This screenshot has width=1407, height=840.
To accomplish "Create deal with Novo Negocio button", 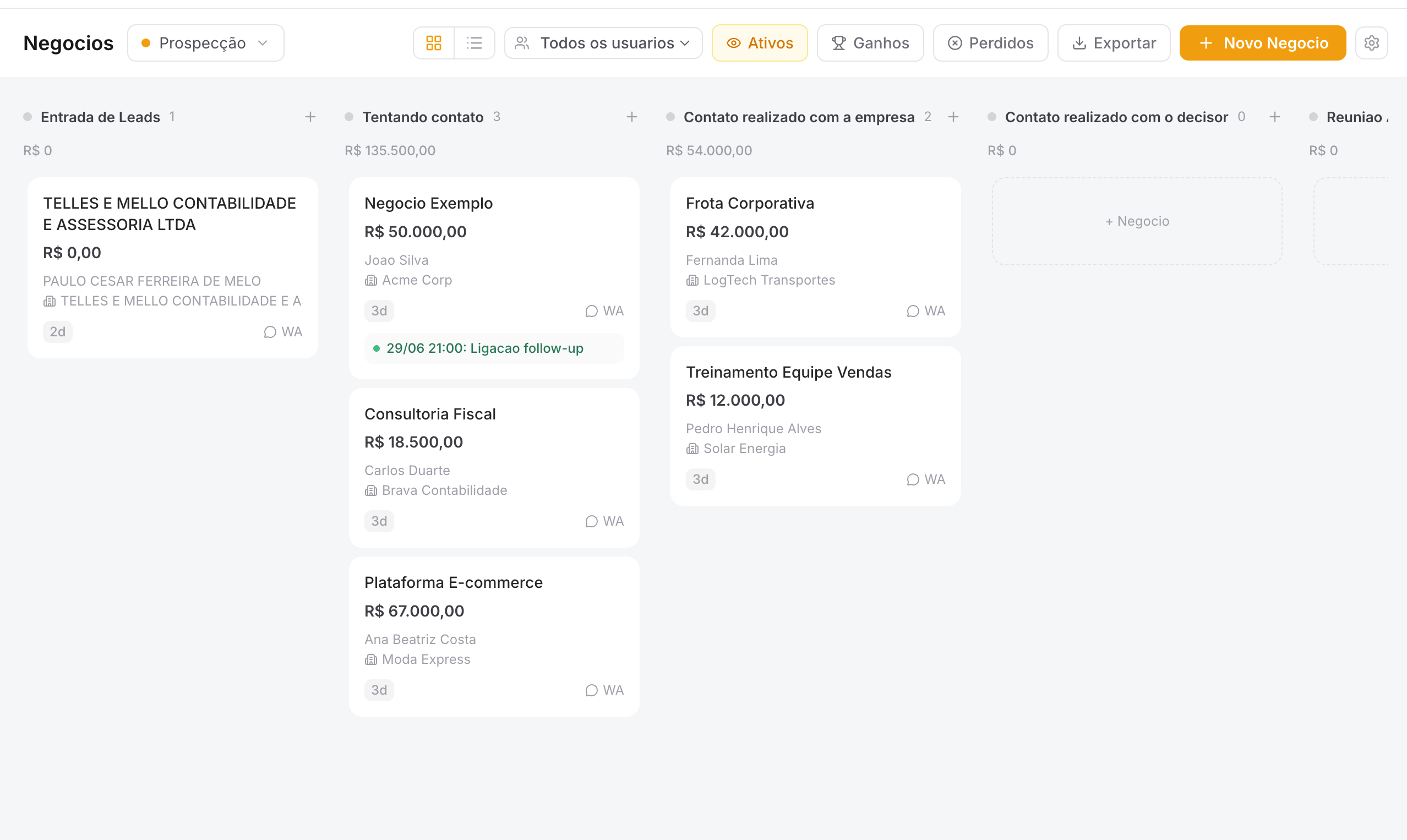I will tap(1263, 43).
